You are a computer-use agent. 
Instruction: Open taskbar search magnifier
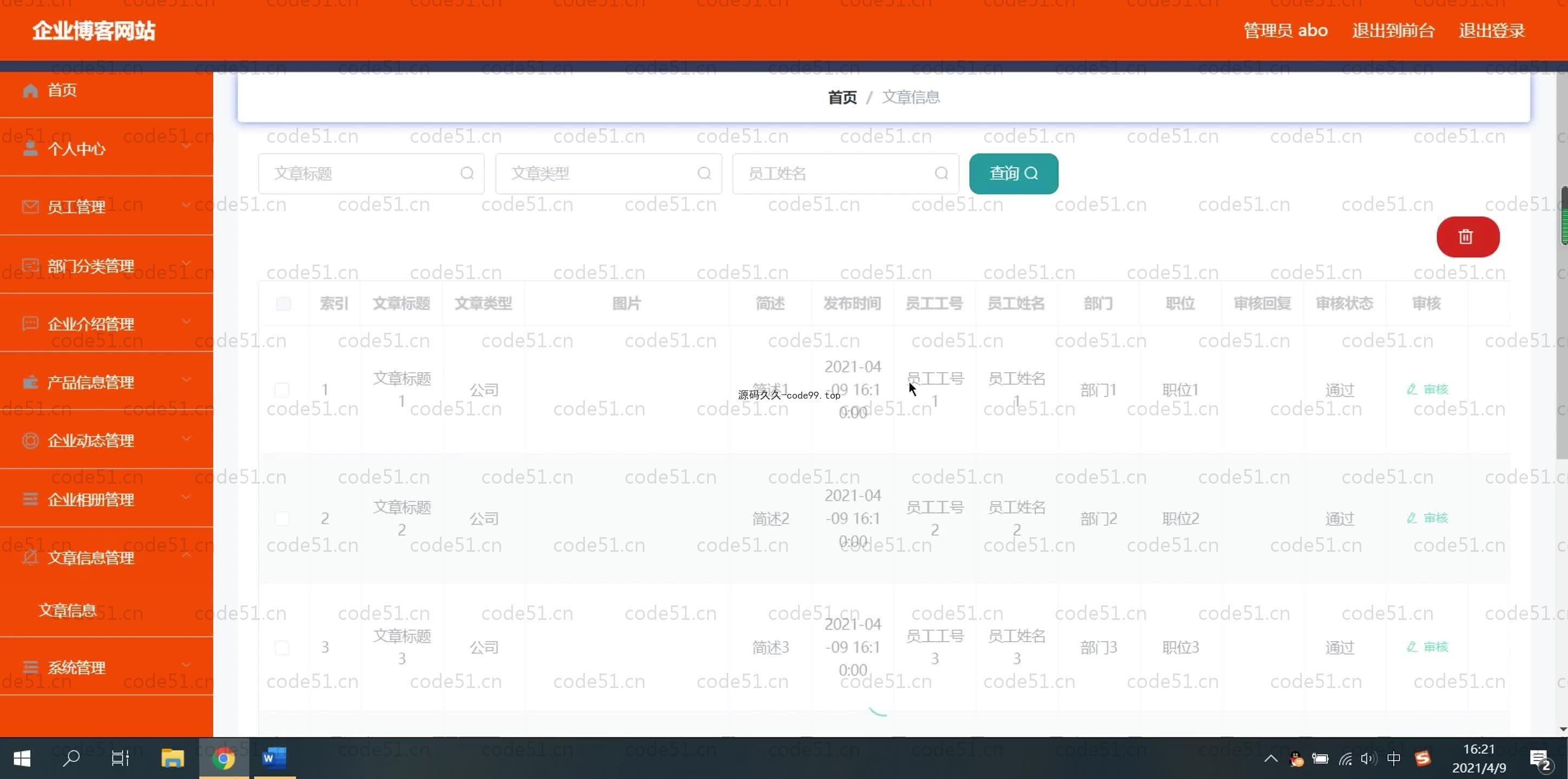(71, 758)
